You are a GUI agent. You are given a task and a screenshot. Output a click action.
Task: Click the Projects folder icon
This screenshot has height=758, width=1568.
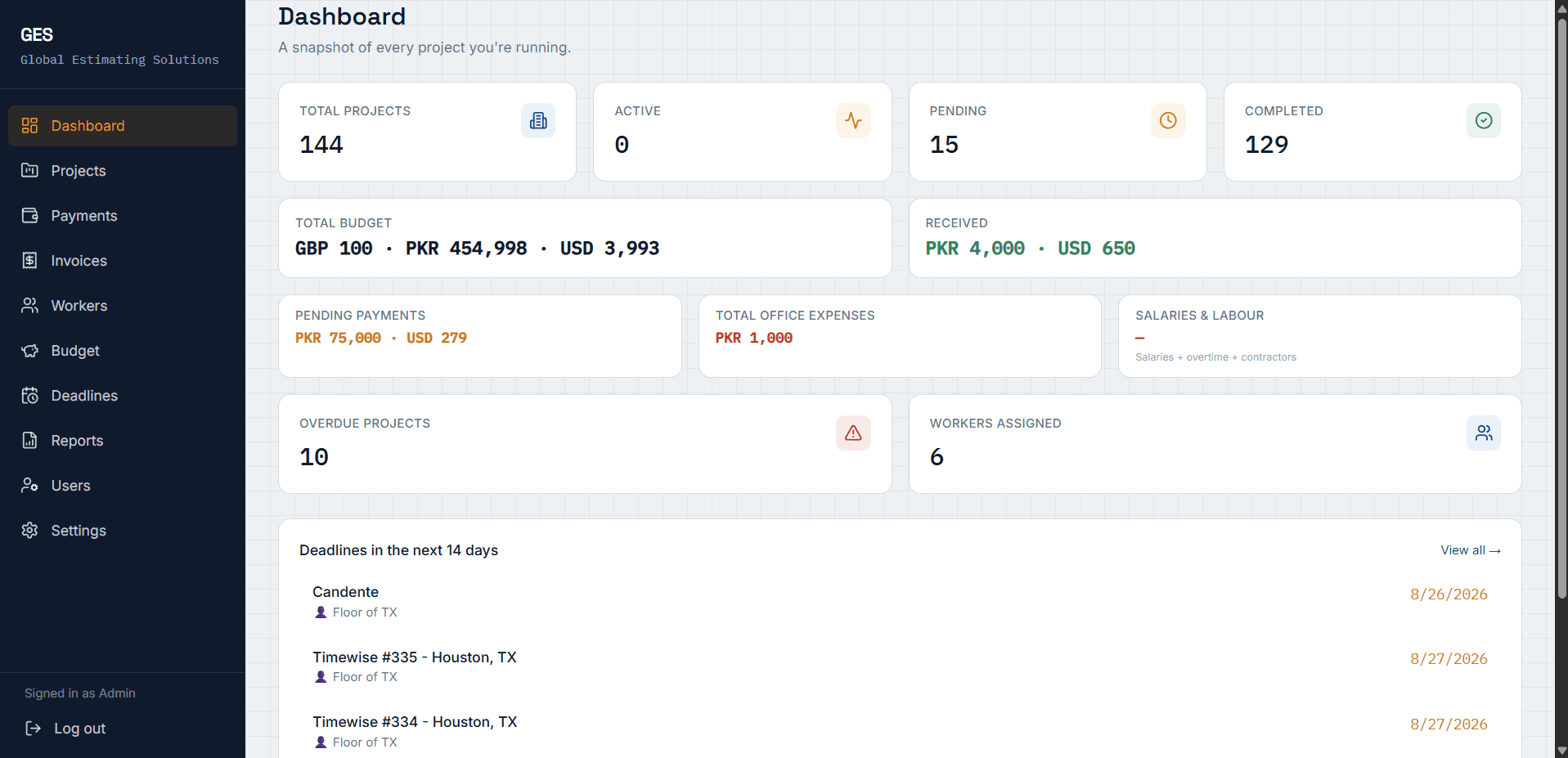(30, 171)
